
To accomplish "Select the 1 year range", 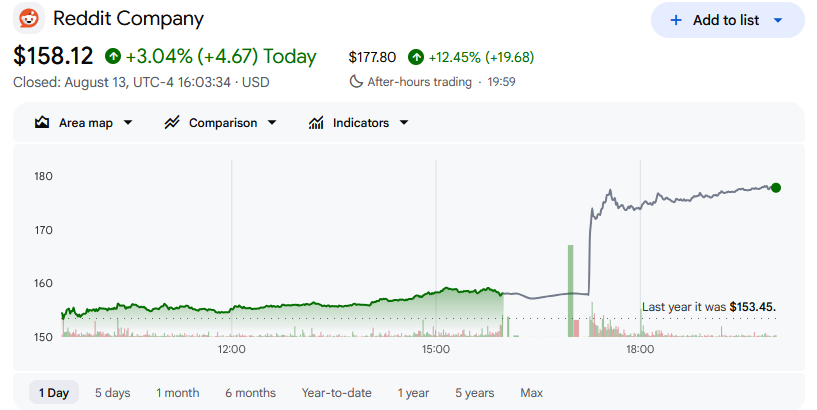I will tap(413, 393).
